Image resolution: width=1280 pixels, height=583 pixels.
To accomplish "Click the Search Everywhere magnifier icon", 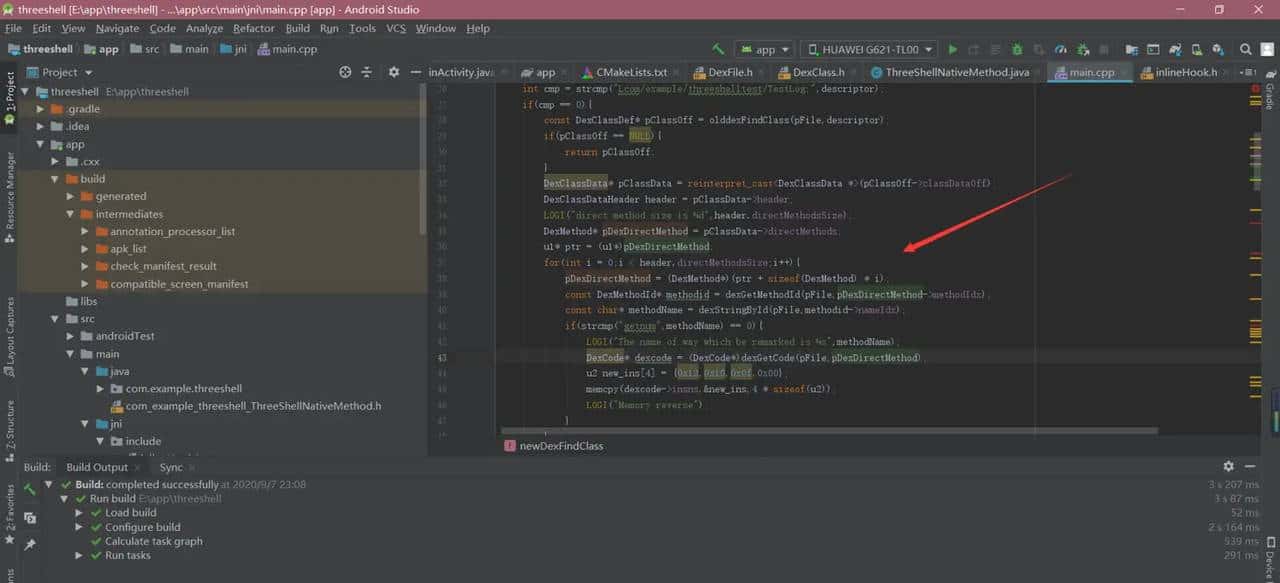I will 1245,49.
